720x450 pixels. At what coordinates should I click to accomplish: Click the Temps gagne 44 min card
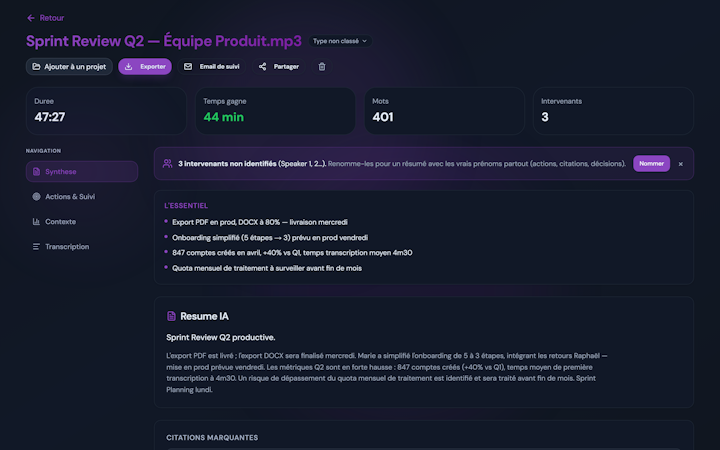coord(275,111)
